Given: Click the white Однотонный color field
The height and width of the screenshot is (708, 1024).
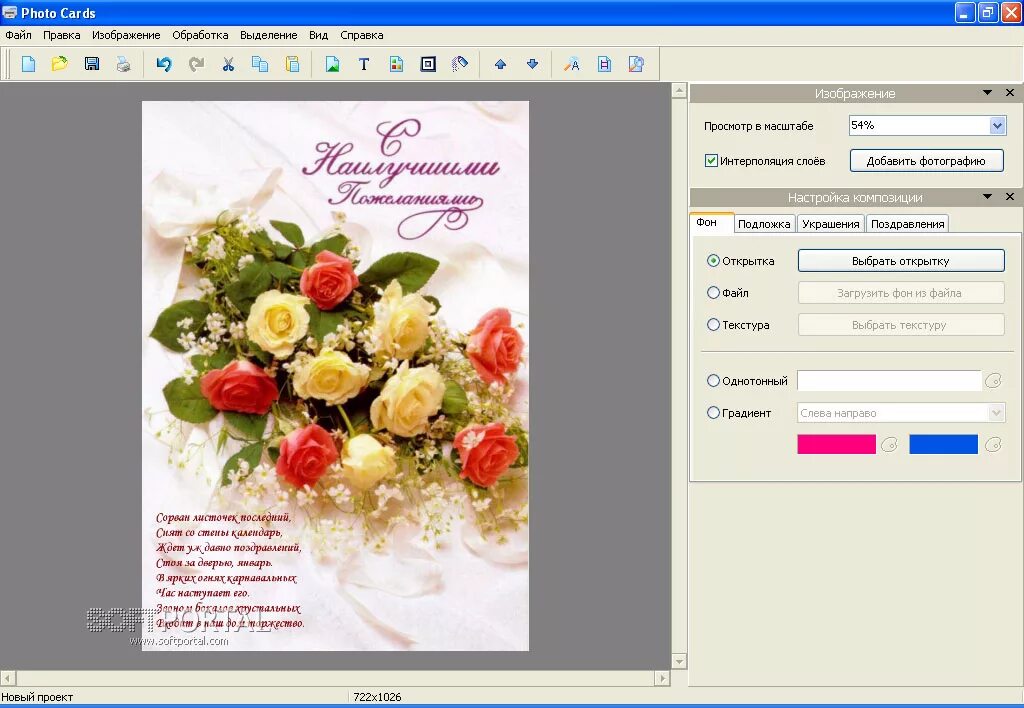Looking at the screenshot, I should pos(889,380).
